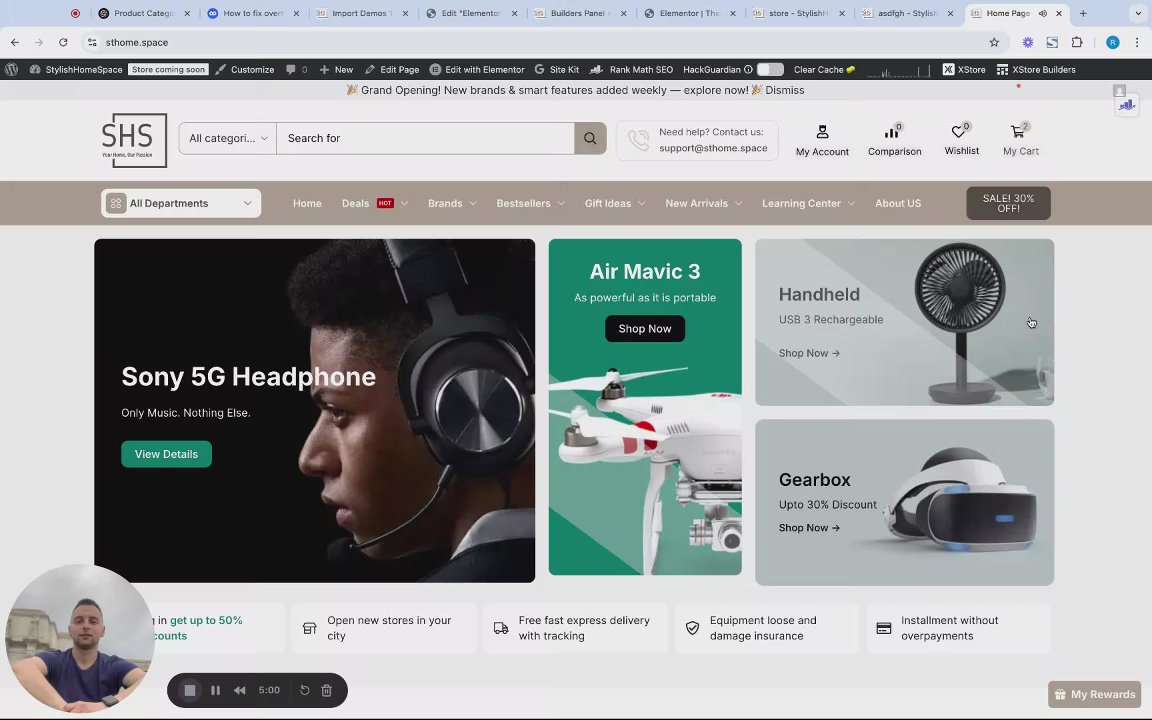
Task: Dismiss the Grand Opening notice
Action: 785,90
